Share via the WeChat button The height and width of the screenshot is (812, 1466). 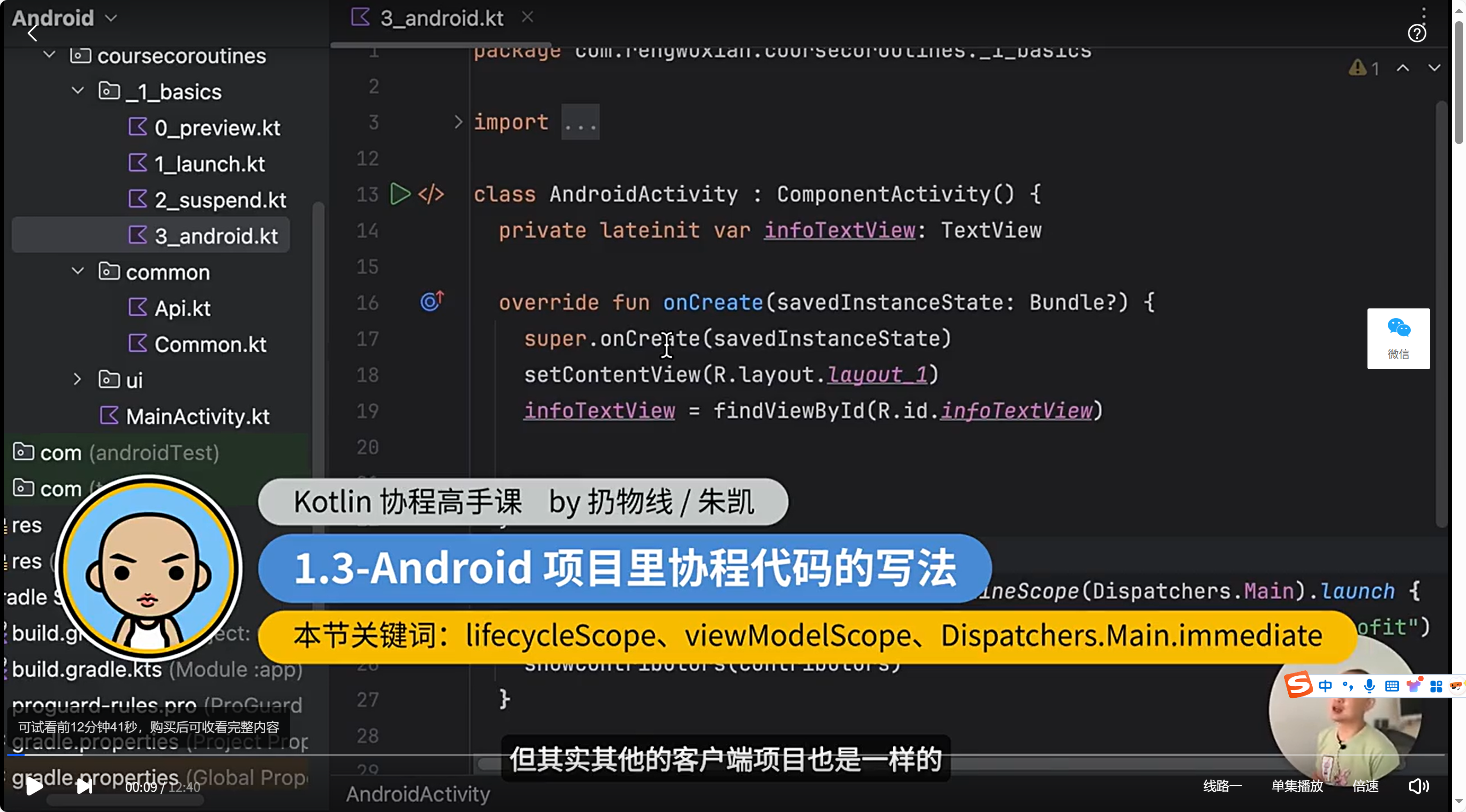tap(1398, 339)
